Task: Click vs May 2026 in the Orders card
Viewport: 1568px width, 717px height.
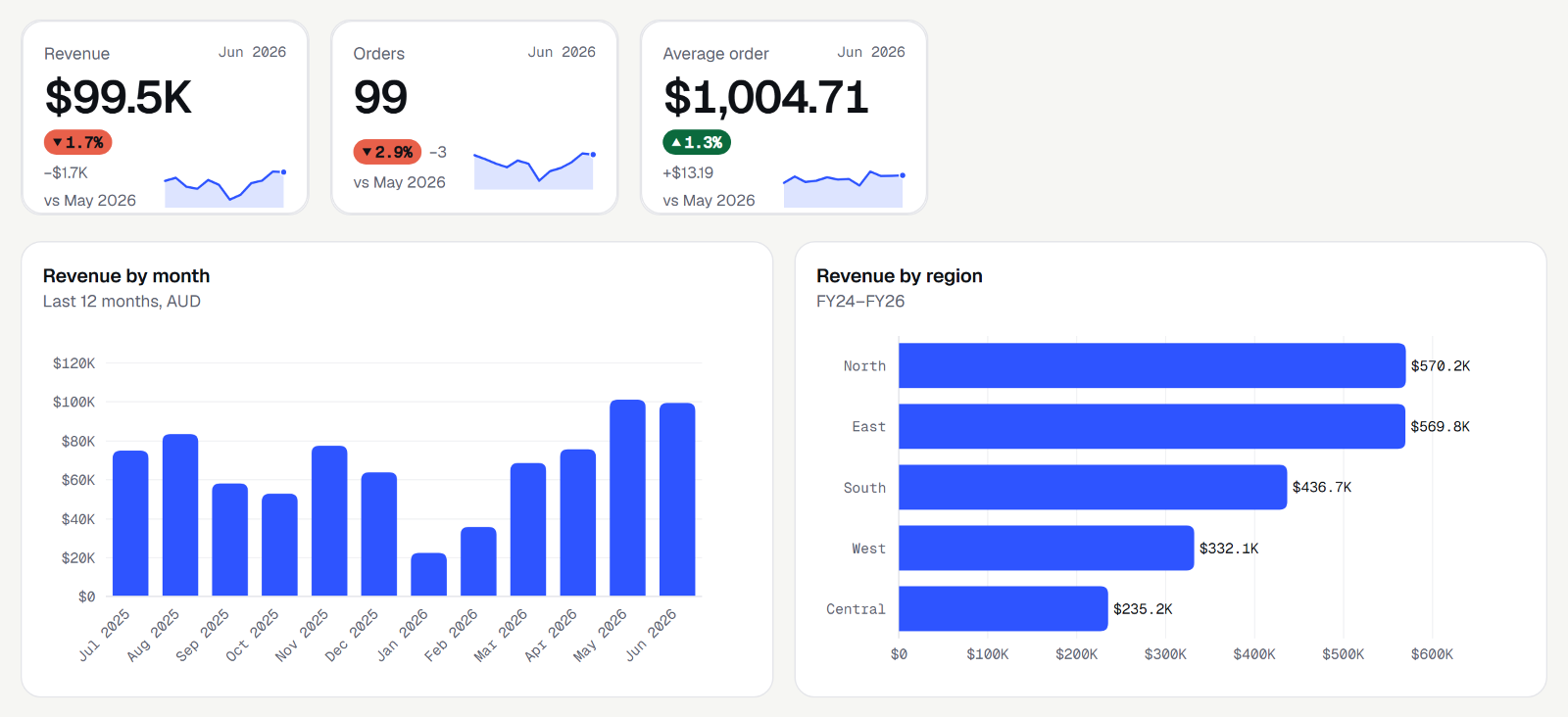Action: click(x=400, y=182)
